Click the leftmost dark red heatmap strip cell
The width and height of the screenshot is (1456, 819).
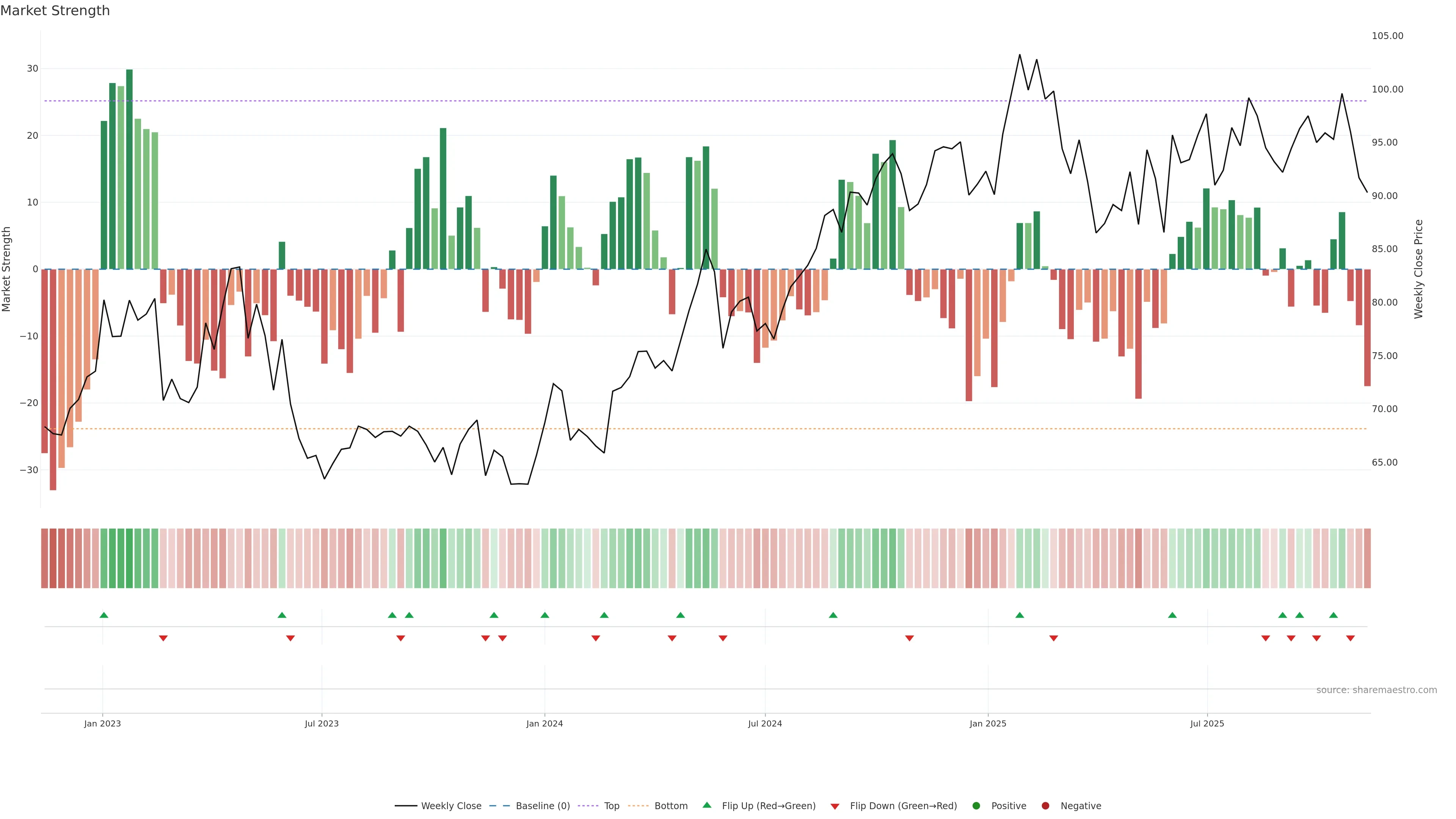pos(45,558)
